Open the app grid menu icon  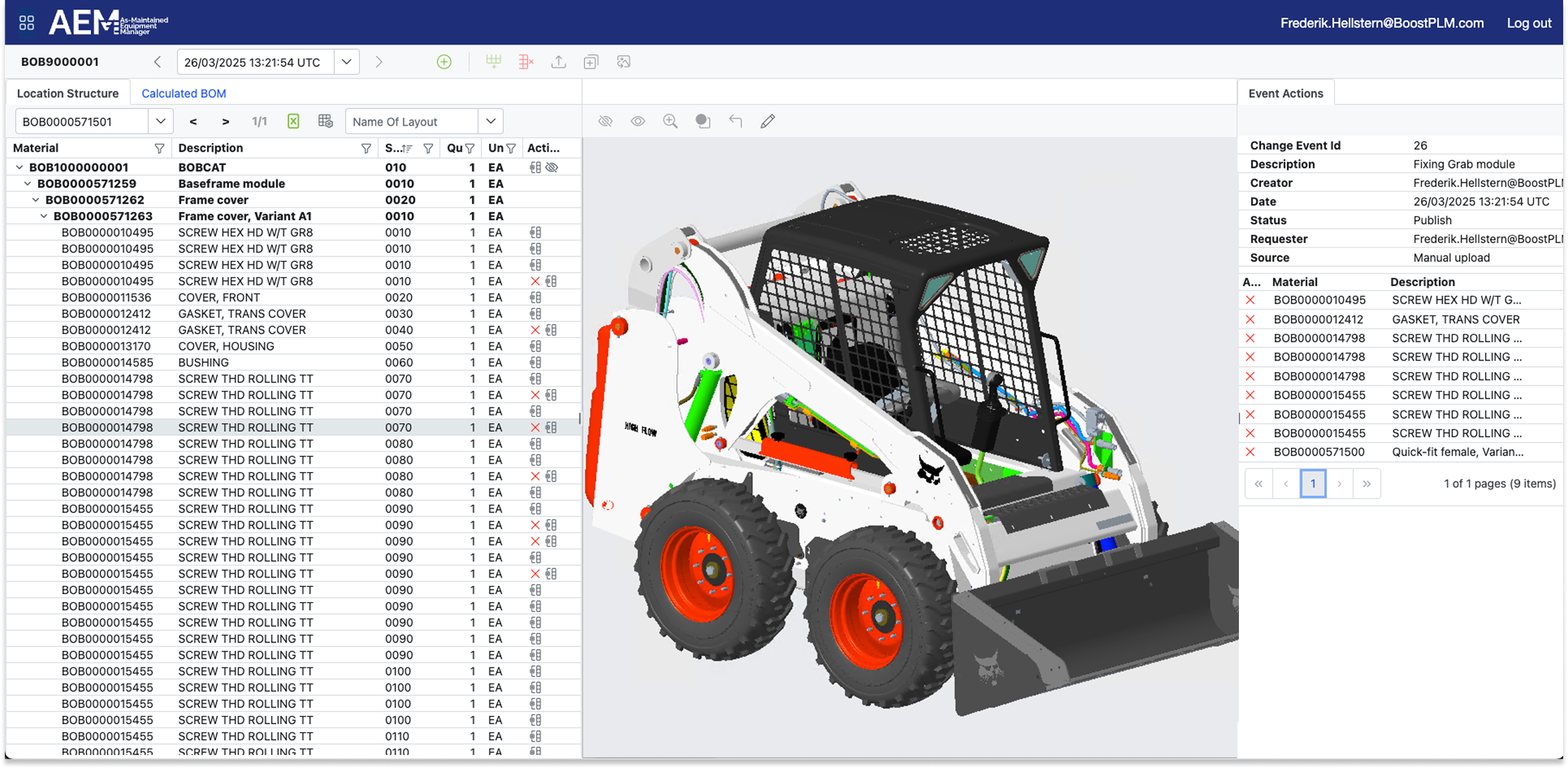(26, 23)
